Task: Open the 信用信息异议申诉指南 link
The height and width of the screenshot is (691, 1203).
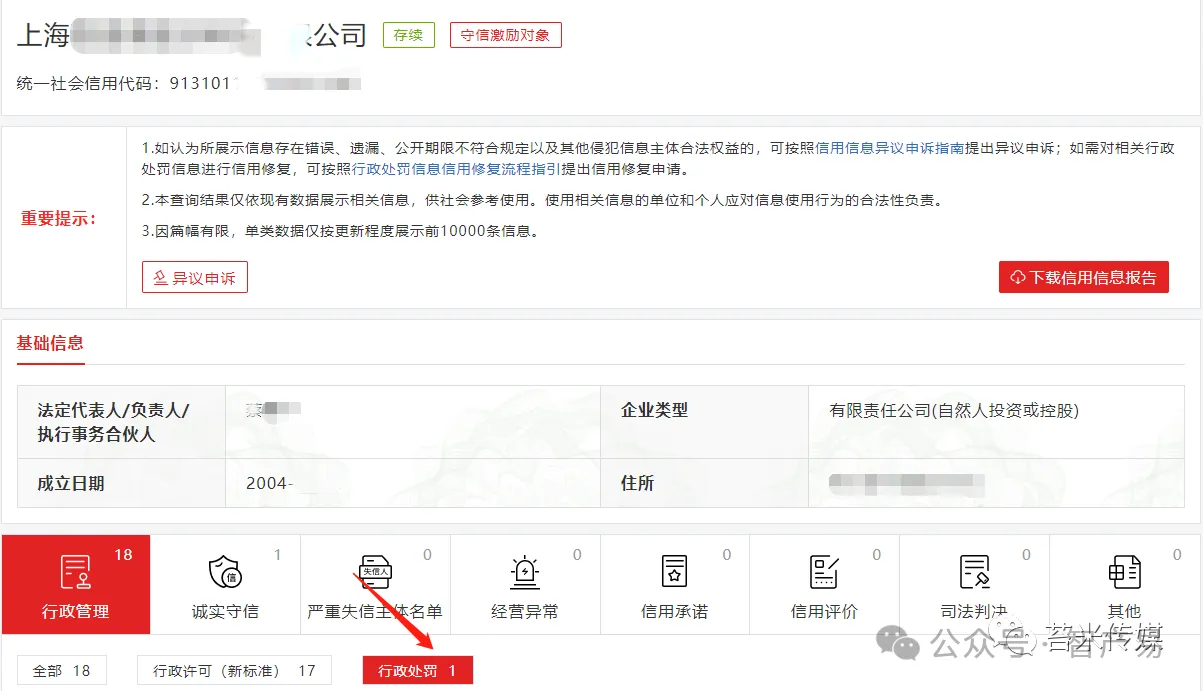Action: point(890,148)
